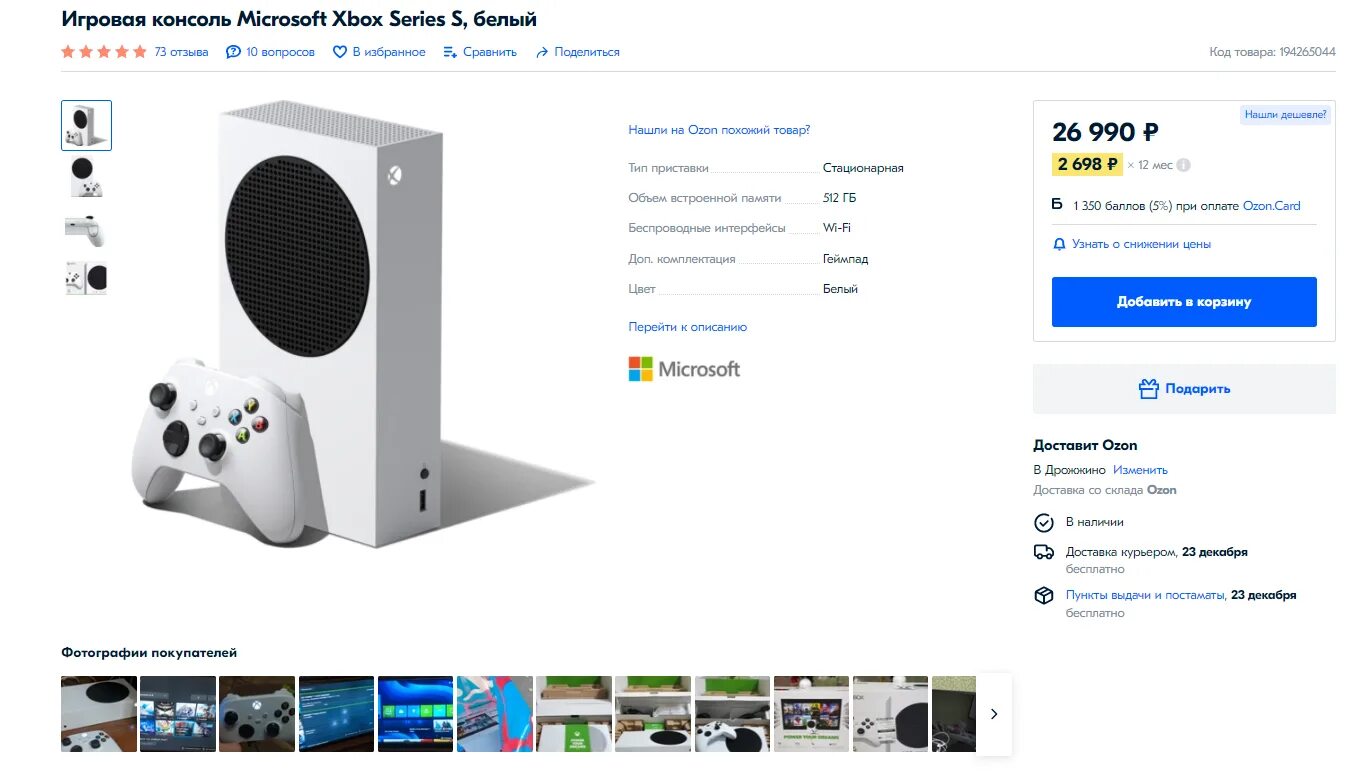Select third thumbnail showing side view
This screenshot has height=771, width=1353.
click(x=86, y=229)
